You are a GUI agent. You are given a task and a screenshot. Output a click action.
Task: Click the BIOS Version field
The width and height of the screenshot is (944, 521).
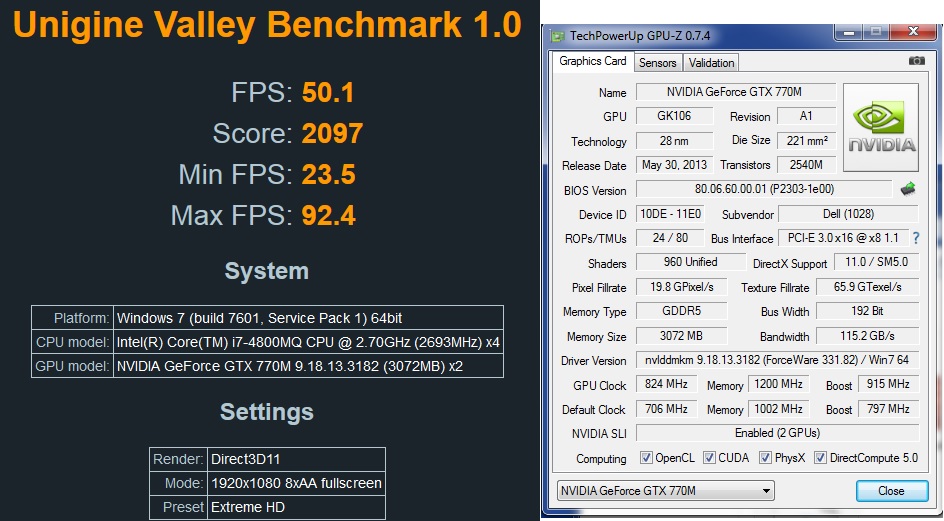(x=764, y=189)
